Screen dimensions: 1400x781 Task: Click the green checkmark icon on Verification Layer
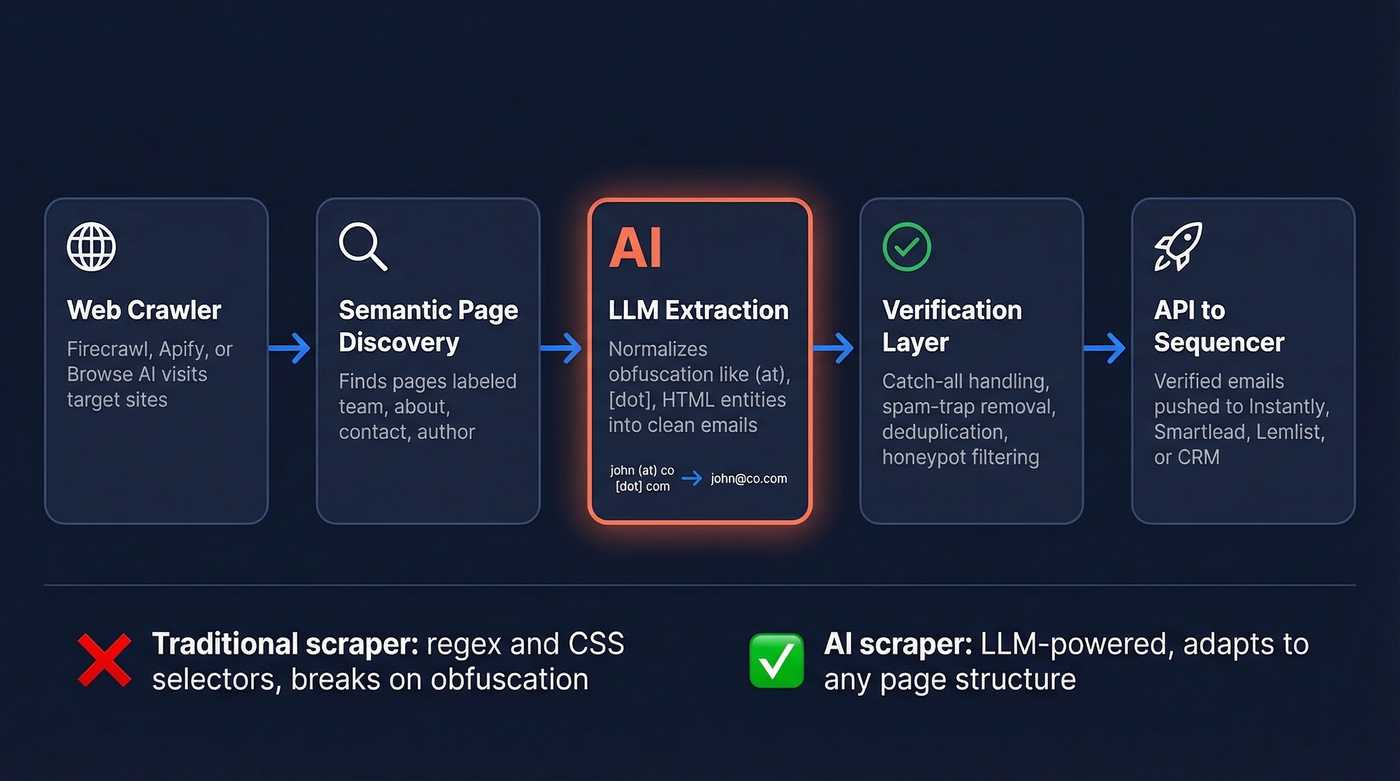coord(906,246)
